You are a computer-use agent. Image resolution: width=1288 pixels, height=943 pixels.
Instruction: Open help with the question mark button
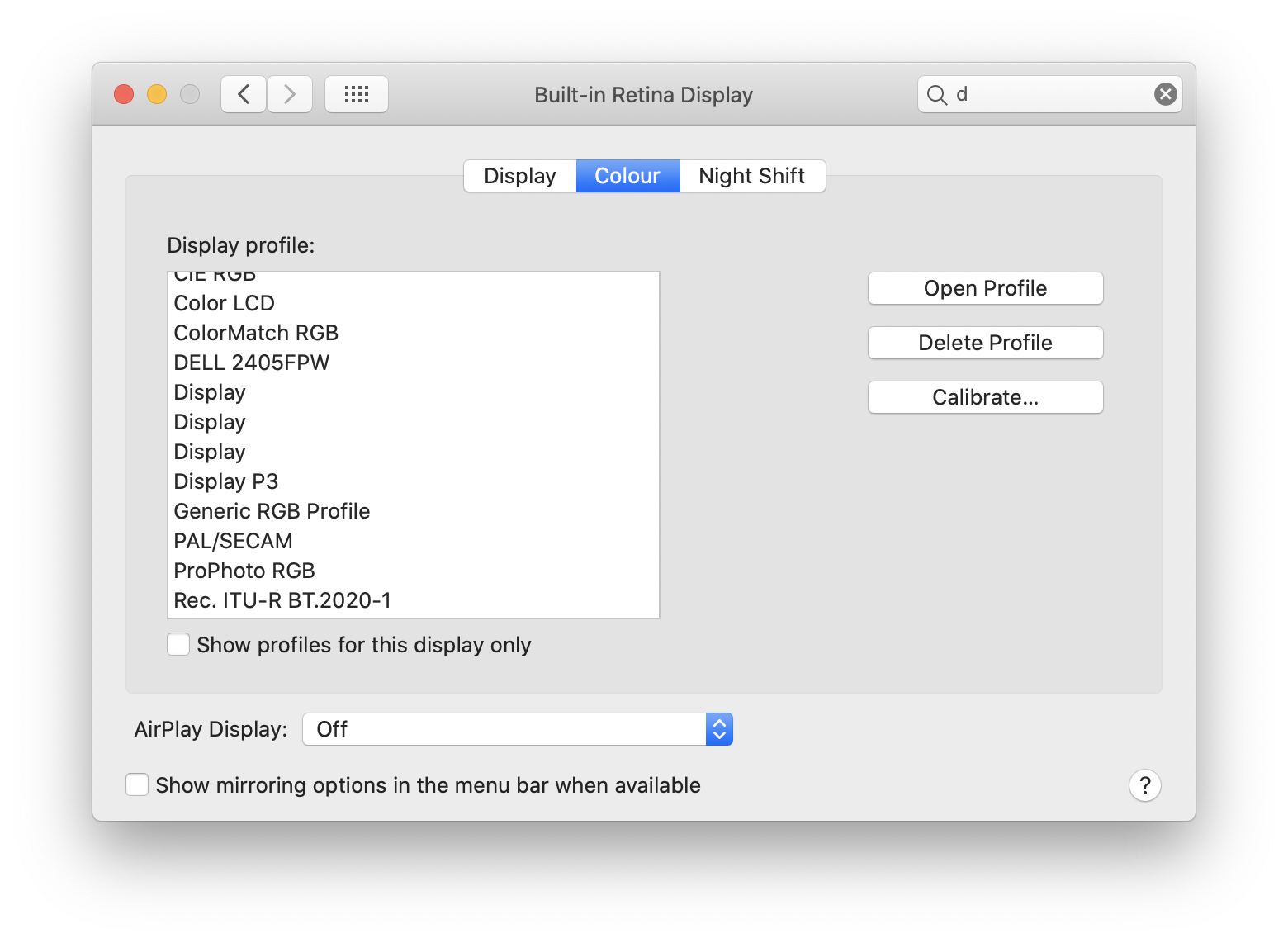click(1145, 785)
